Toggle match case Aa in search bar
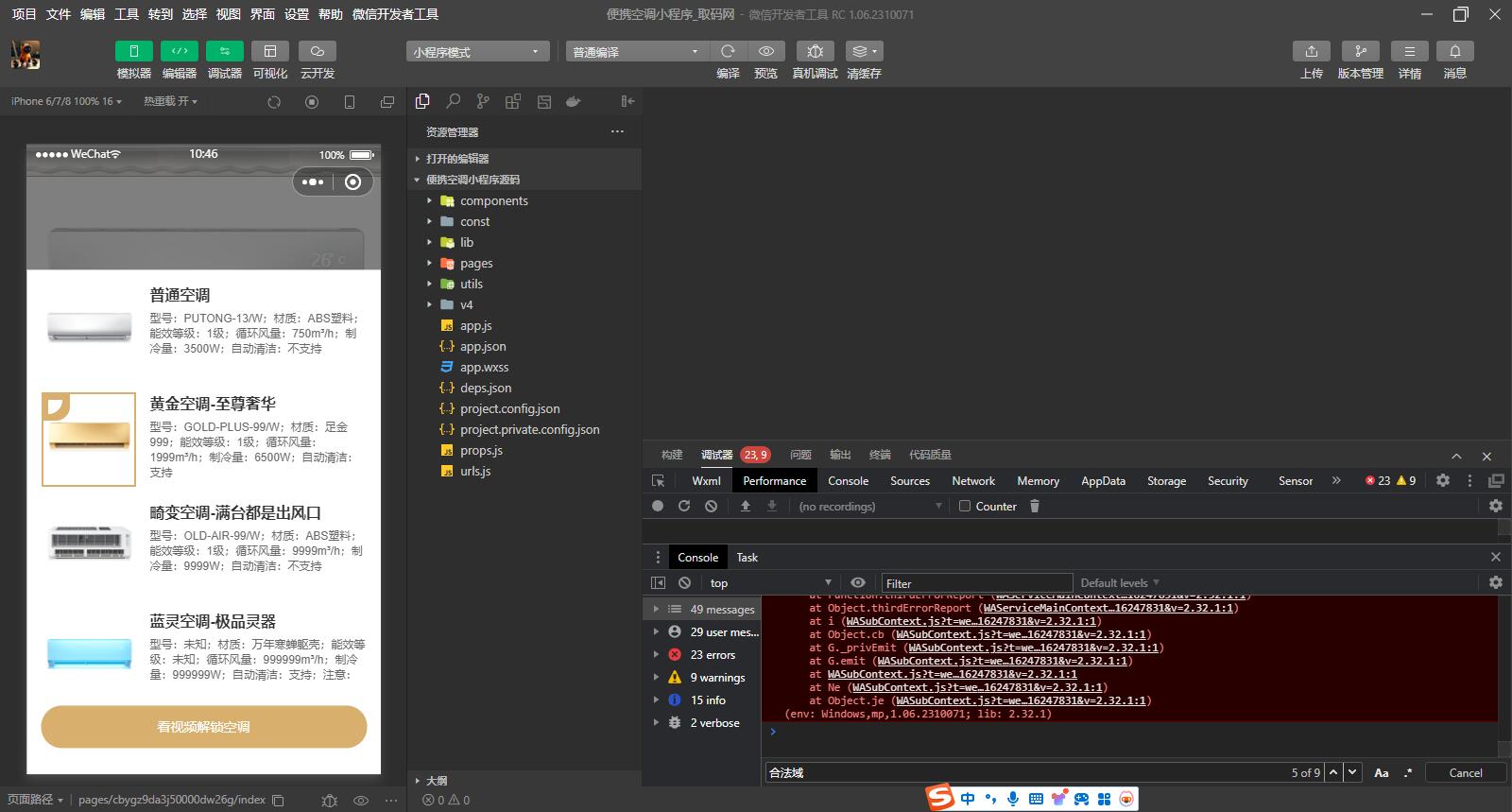Viewport: 1512px width, 812px height. point(1381,772)
